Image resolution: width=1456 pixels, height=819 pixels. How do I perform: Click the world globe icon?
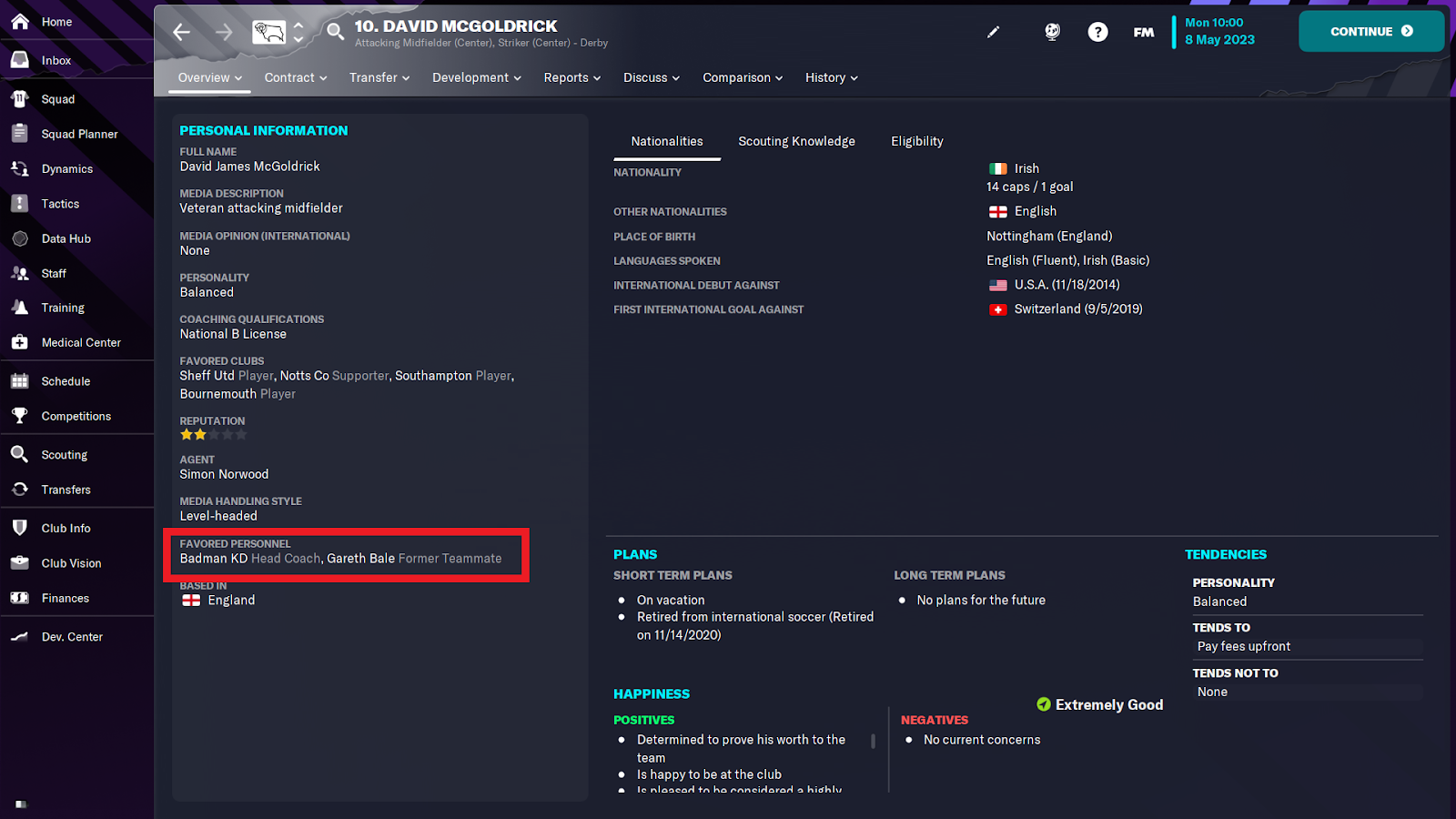1052,33
